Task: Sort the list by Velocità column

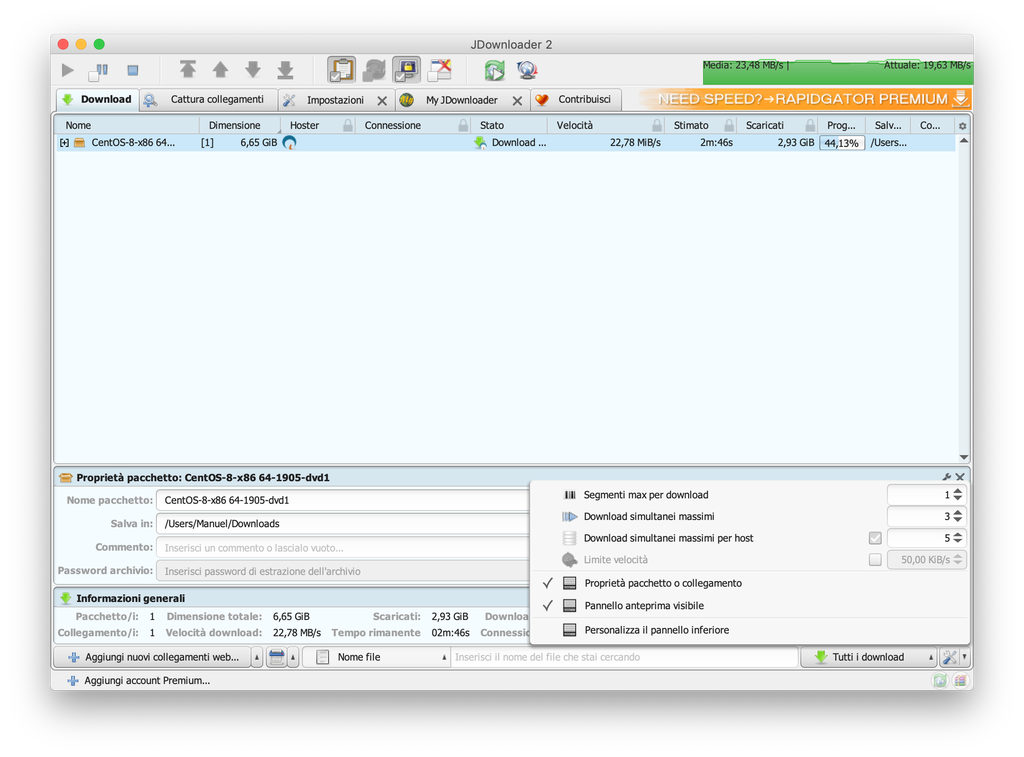Action: [575, 125]
